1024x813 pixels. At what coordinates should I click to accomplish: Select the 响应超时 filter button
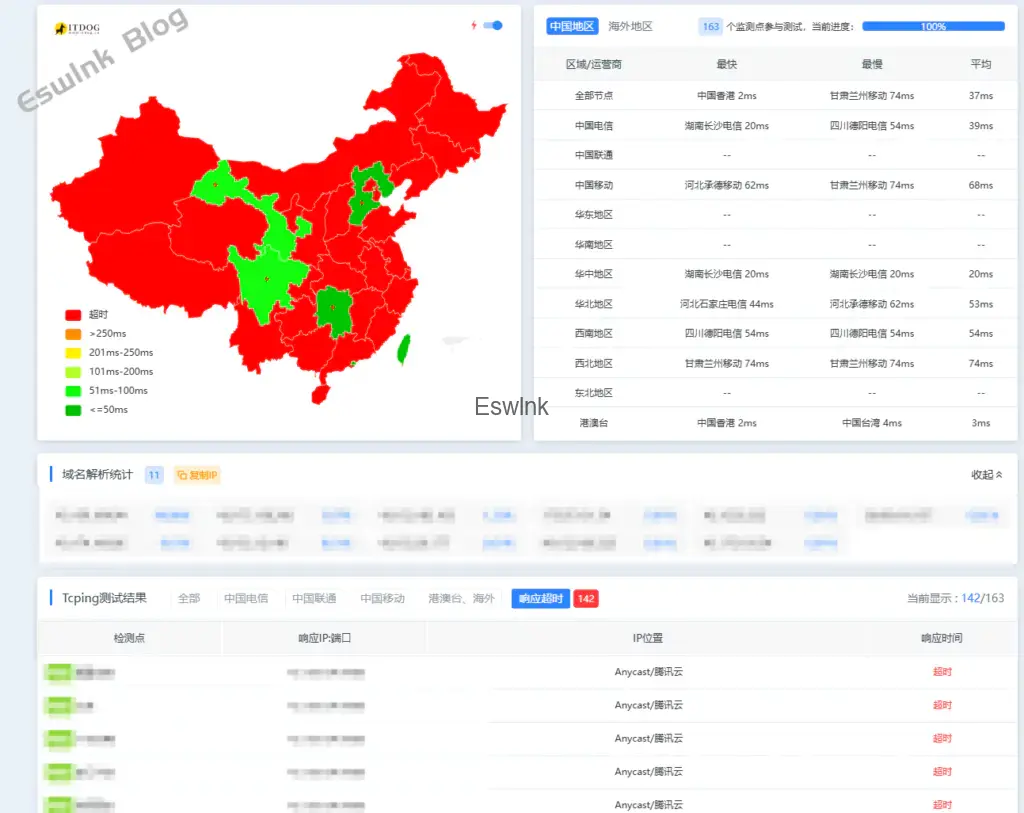541,598
